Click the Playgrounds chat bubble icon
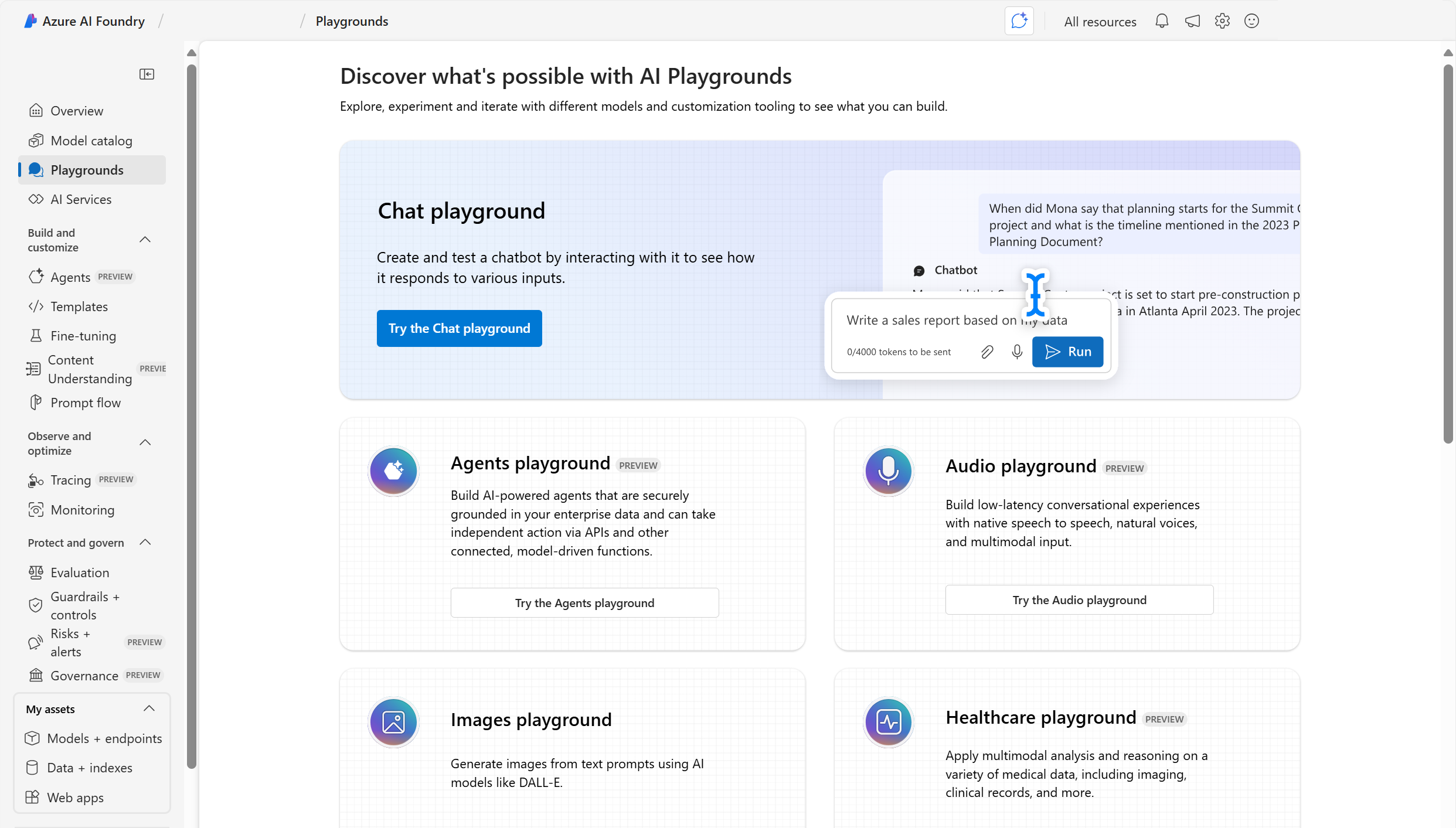1456x828 pixels. [36, 169]
